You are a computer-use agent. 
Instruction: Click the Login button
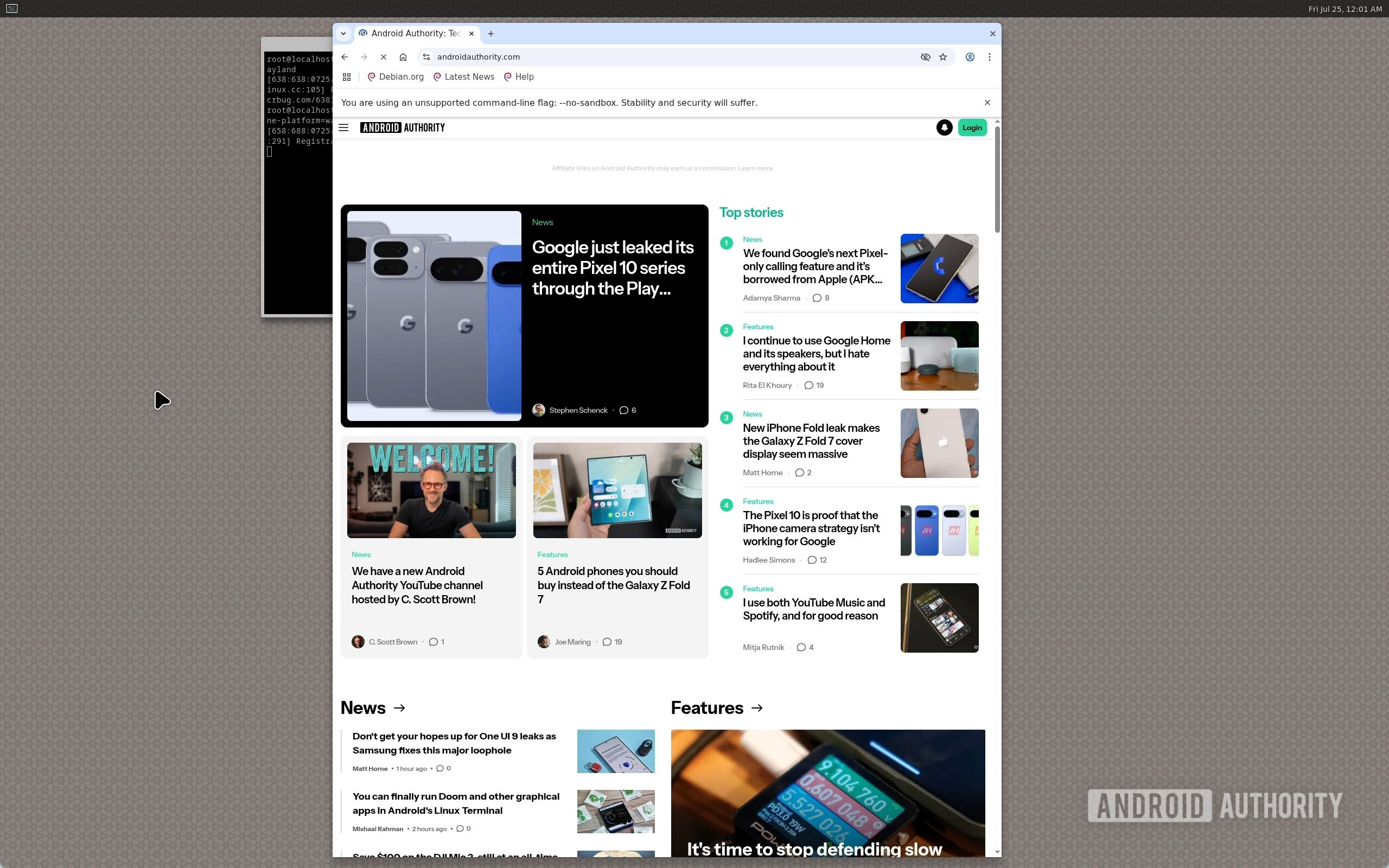coord(972,127)
